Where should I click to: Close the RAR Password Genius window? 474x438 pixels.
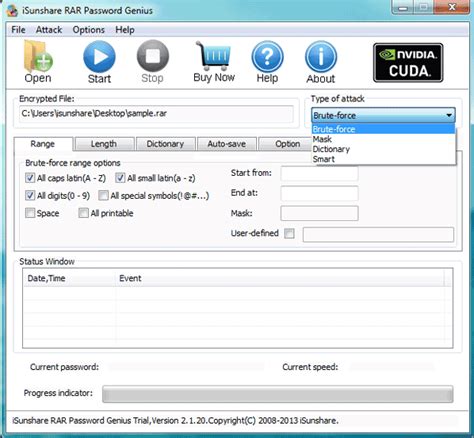pyautogui.click(x=452, y=7)
